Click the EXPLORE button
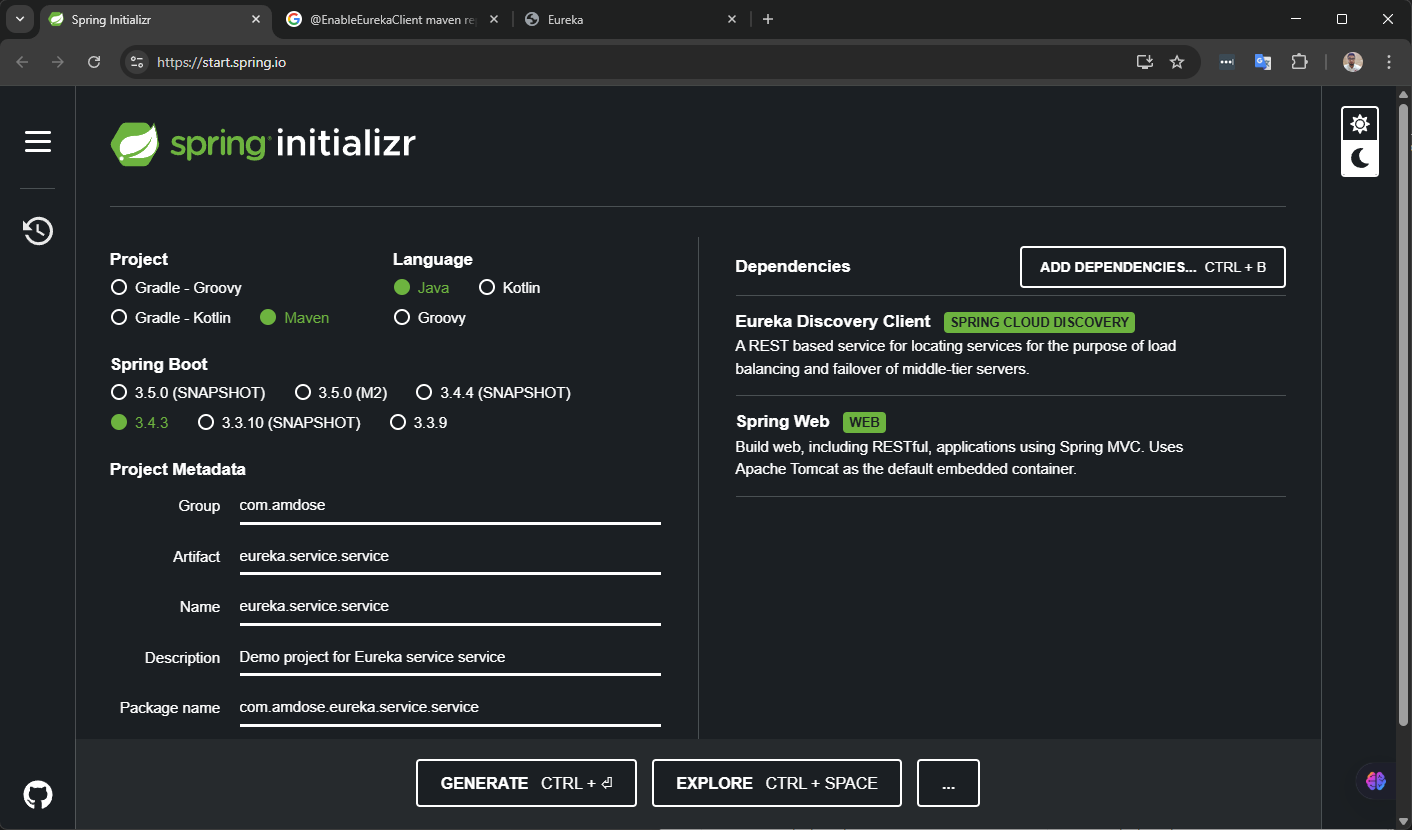This screenshot has width=1412, height=830. click(777, 783)
